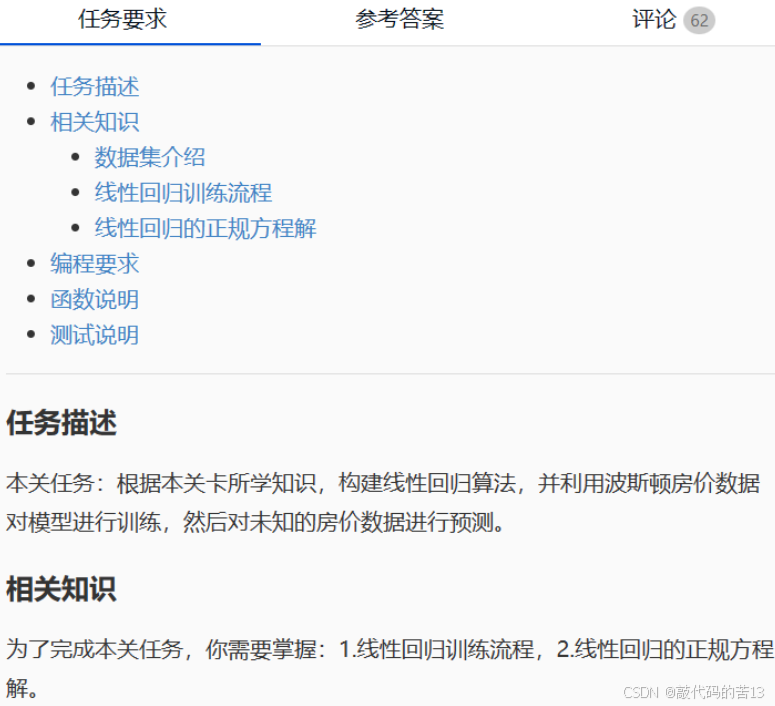Image resolution: width=775 pixels, height=706 pixels.
Task: Open the 线性回归训练流程 contents link
Action: [x=183, y=193]
